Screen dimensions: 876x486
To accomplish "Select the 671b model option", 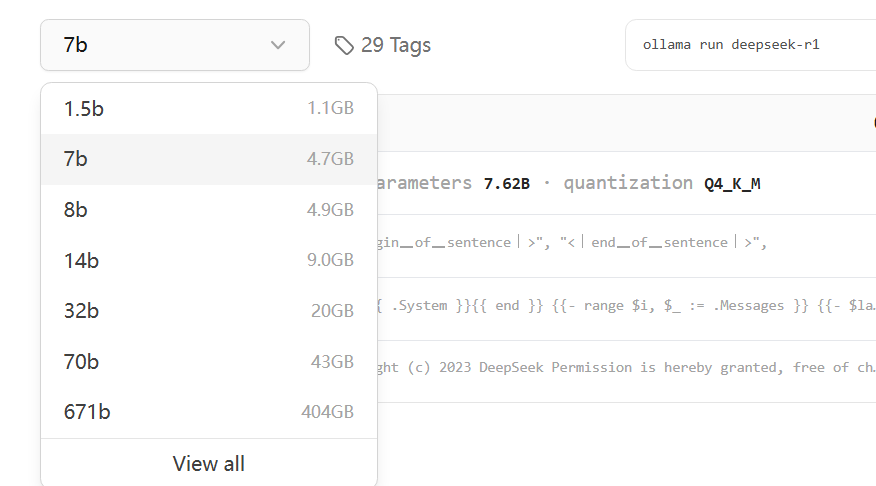I will tap(208, 411).
